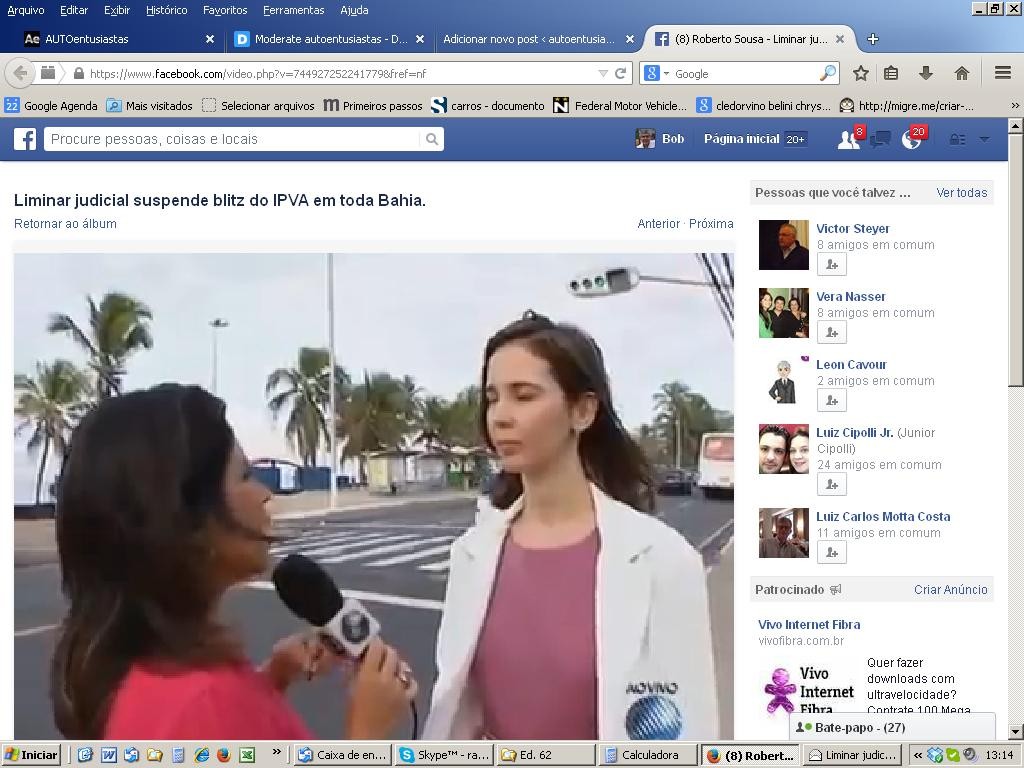Go to the Próxima video link

point(711,224)
